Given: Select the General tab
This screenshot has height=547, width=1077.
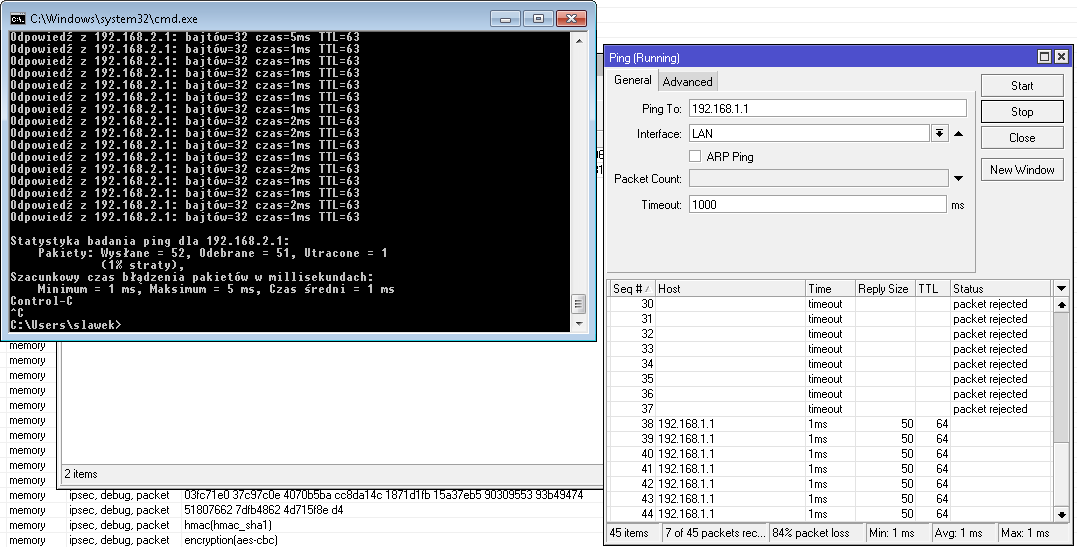Looking at the screenshot, I should click(632, 81).
